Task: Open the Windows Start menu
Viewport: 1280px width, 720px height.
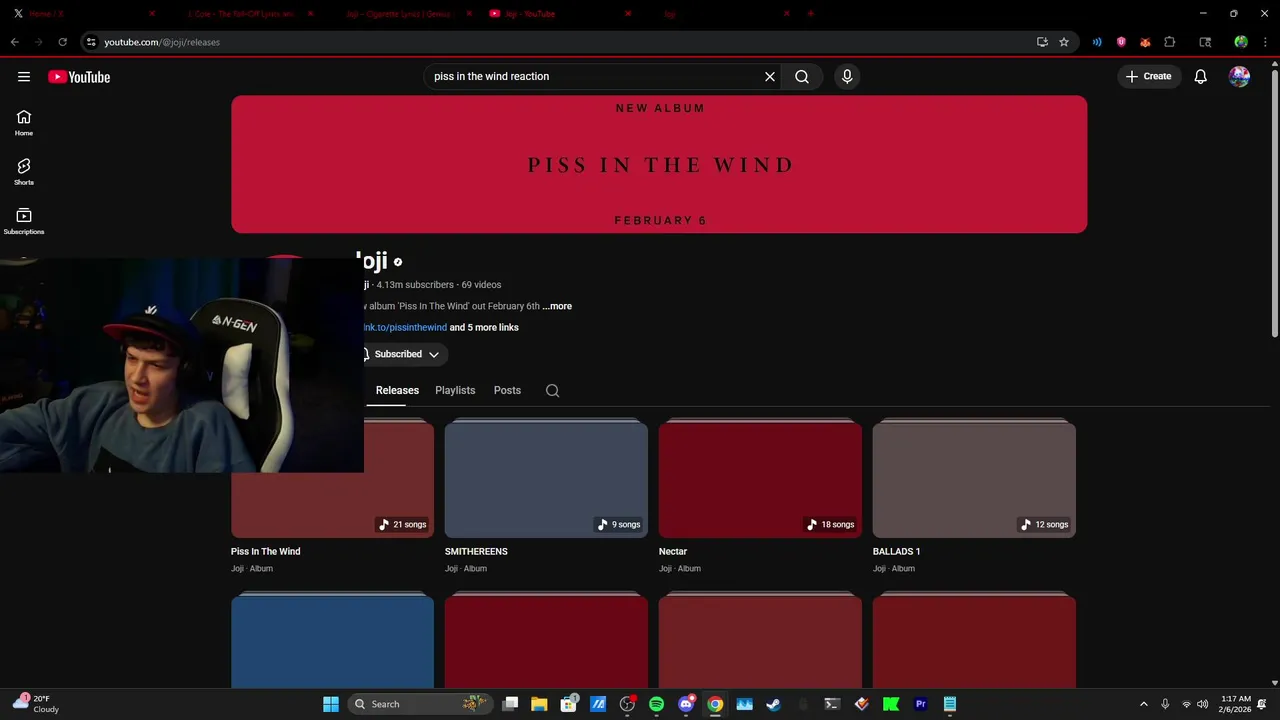Action: pos(331,704)
